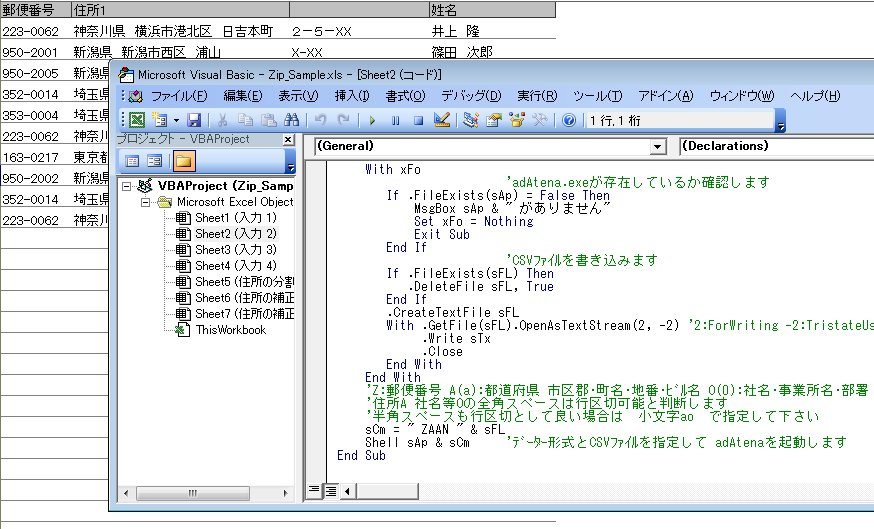
Task: Click the 姓名 column header in spreadsheet
Action: click(493, 9)
